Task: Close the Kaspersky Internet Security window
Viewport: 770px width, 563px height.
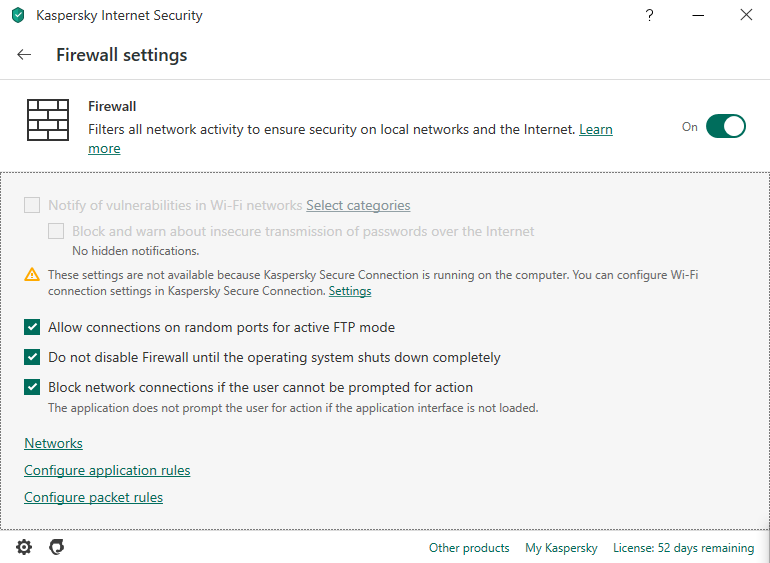Action: (x=746, y=15)
